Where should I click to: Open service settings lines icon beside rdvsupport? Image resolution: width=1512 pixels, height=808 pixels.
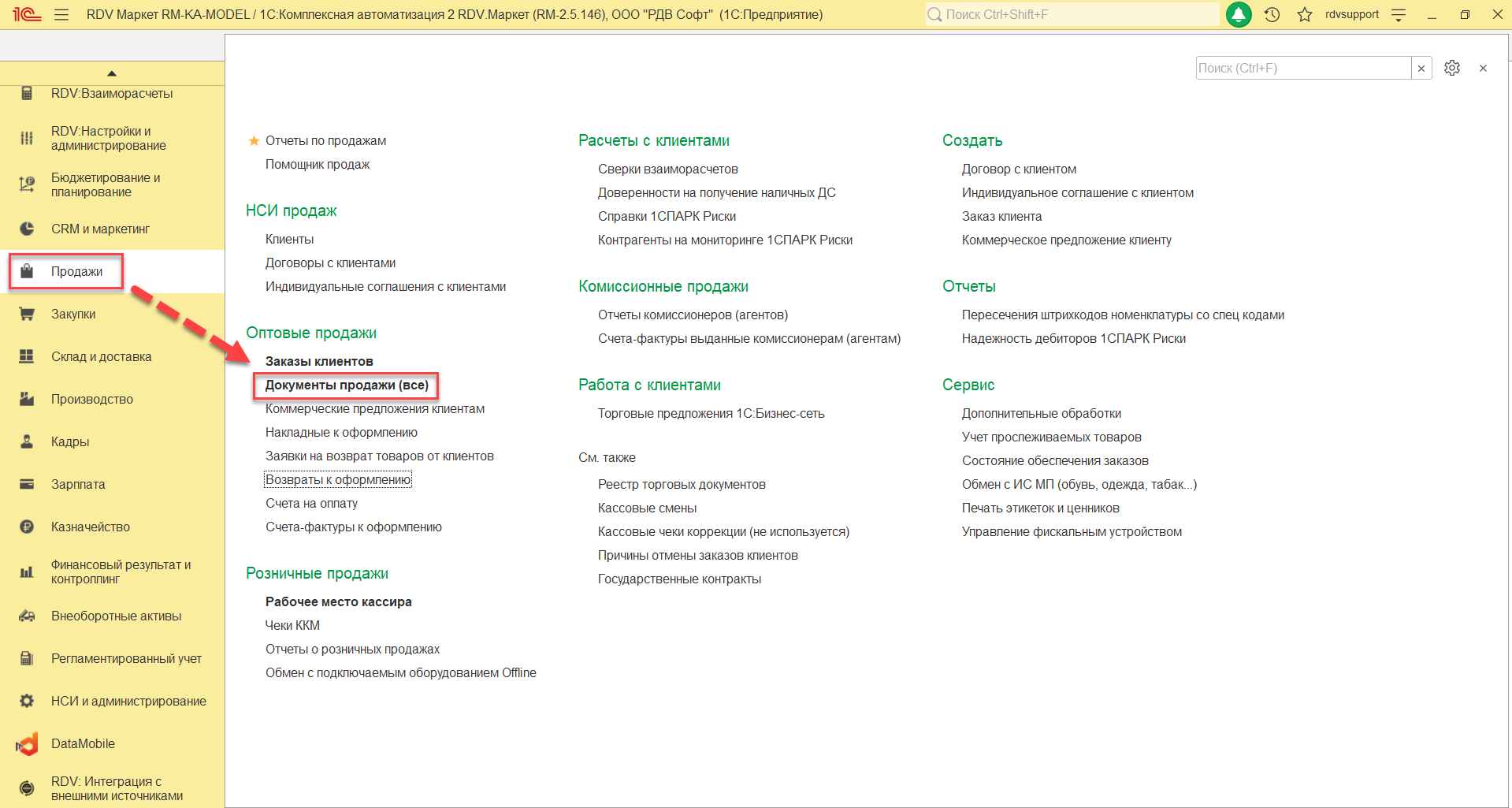1399,14
